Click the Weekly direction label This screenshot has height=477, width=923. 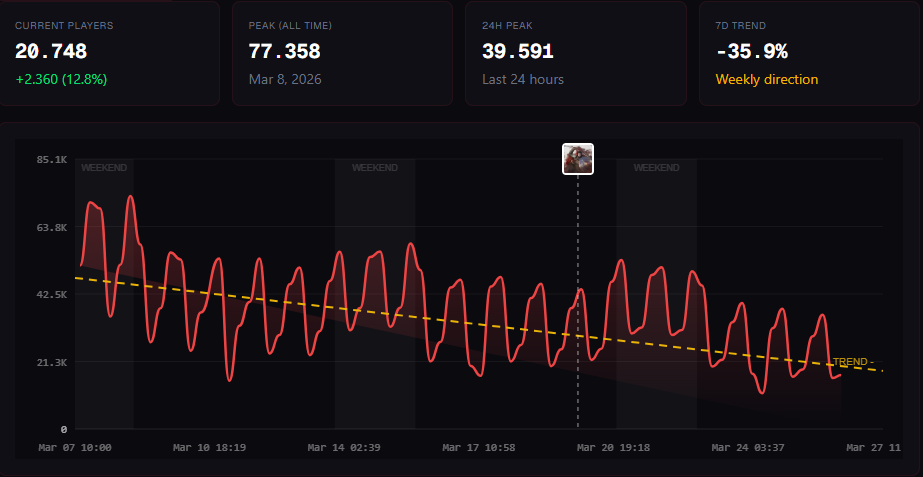pos(767,80)
